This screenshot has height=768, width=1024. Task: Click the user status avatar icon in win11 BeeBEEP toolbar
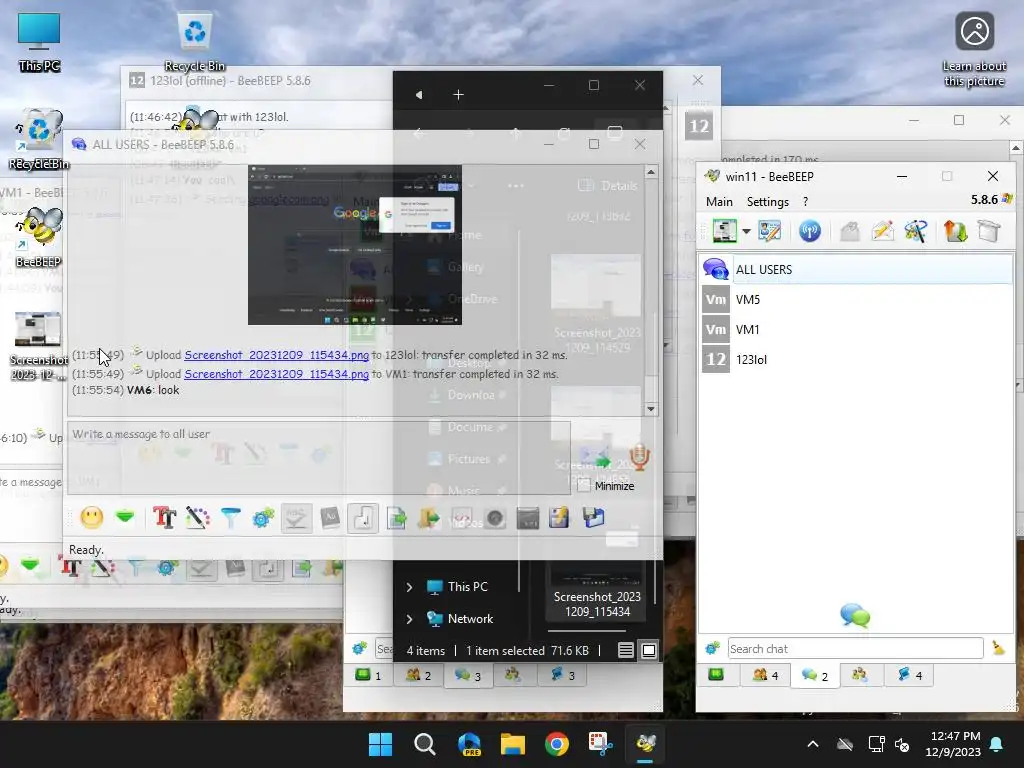[724, 231]
